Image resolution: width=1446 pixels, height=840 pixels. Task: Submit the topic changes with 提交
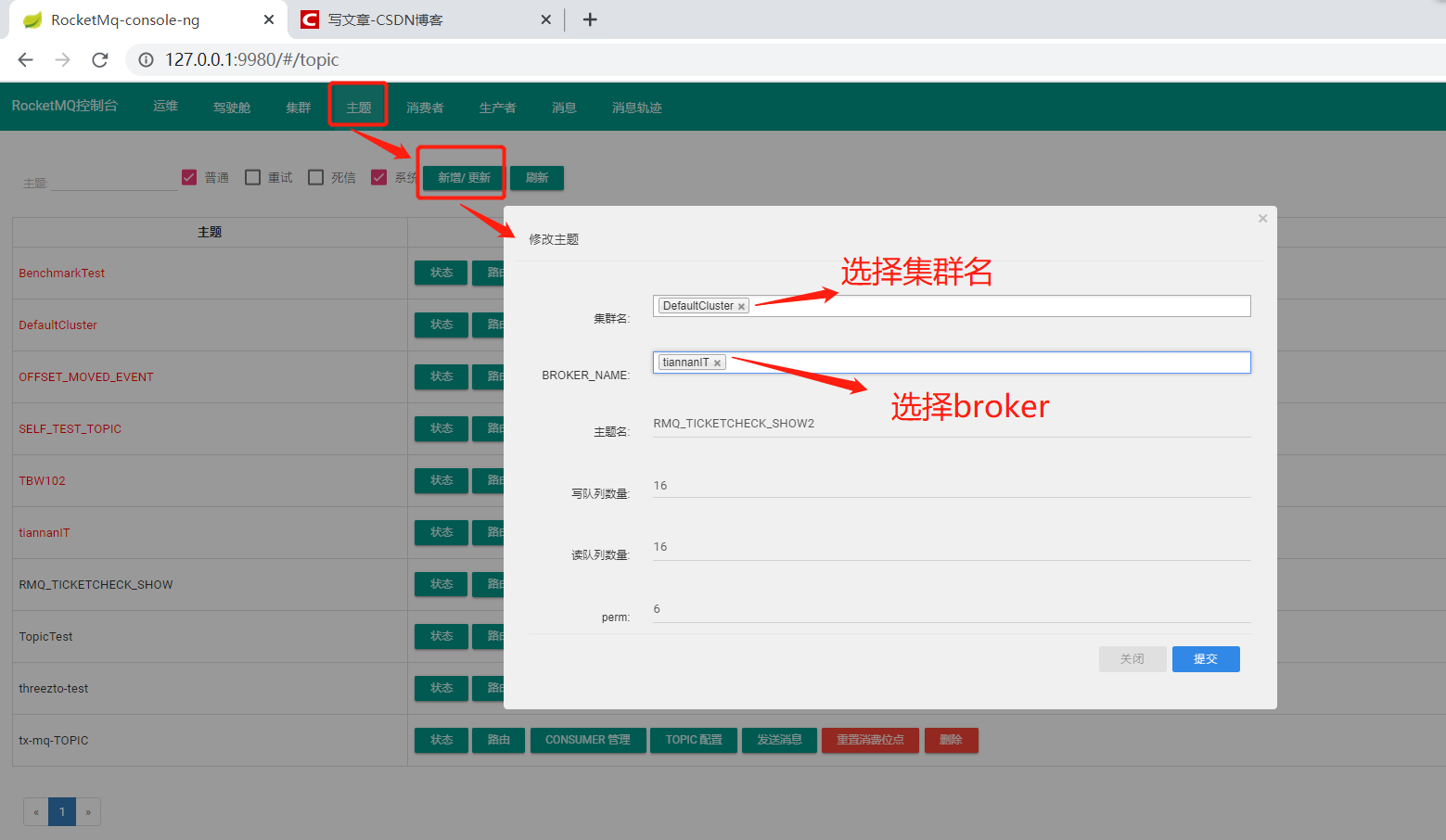(x=1206, y=658)
